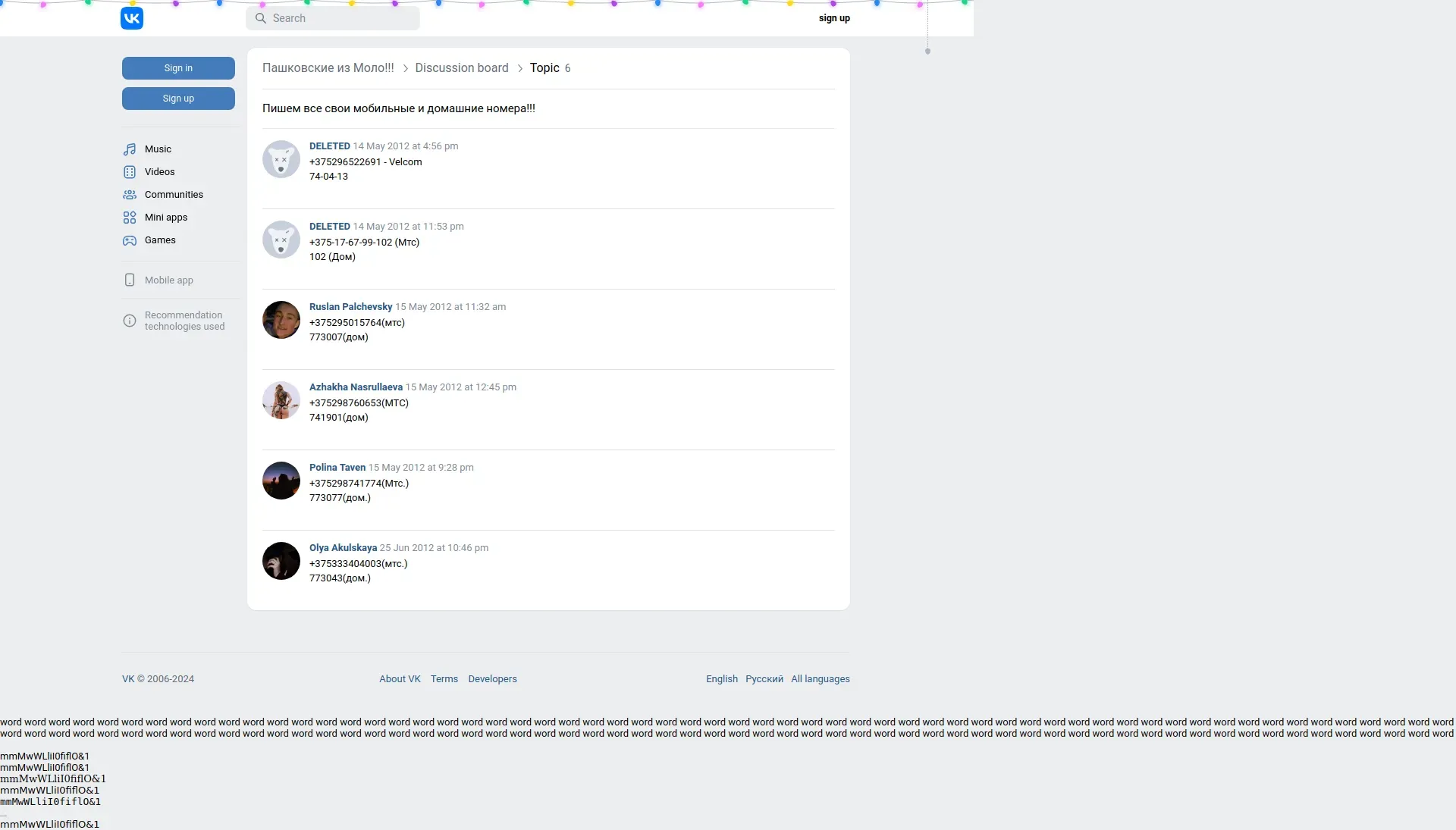Go to Пашковские из Моло!!! community breadcrumb
1456x830 pixels.
coord(328,68)
